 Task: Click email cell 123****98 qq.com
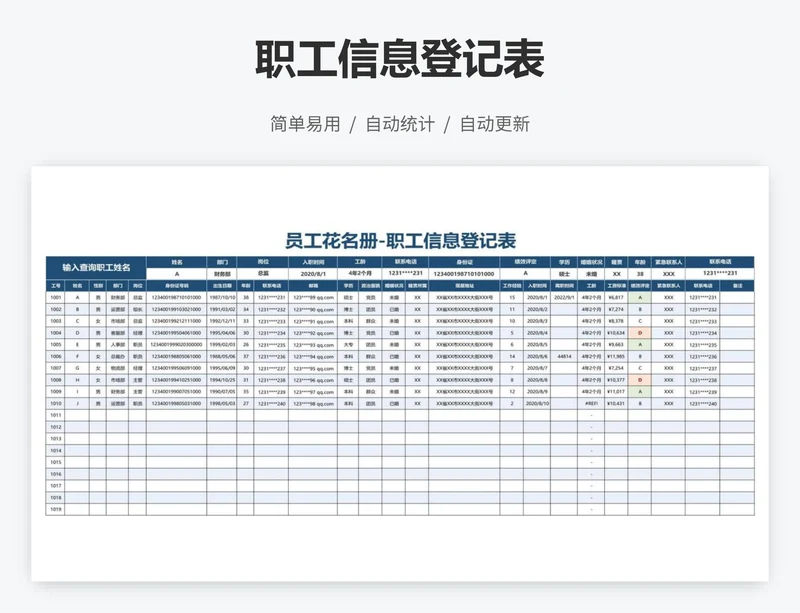(x=313, y=403)
